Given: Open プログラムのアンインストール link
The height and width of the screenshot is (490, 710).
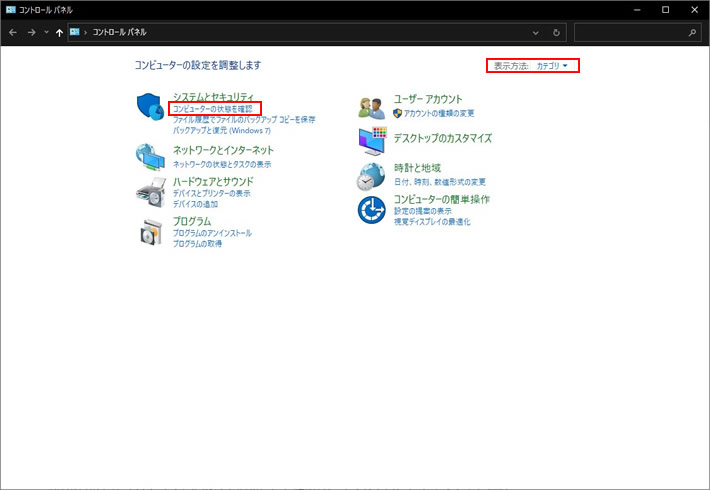Looking at the screenshot, I should point(212,233).
